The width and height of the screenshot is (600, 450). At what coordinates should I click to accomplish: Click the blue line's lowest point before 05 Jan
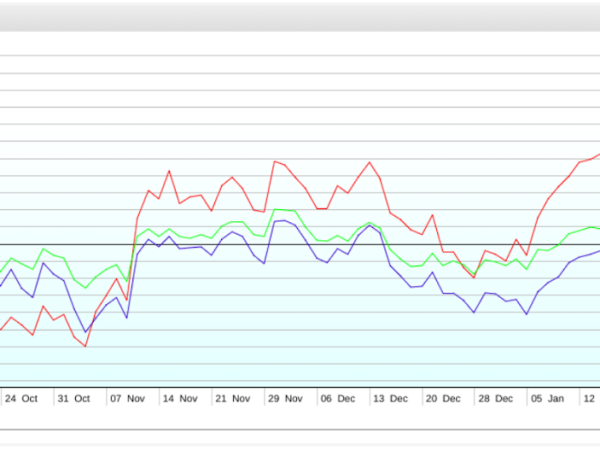[526, 314]
